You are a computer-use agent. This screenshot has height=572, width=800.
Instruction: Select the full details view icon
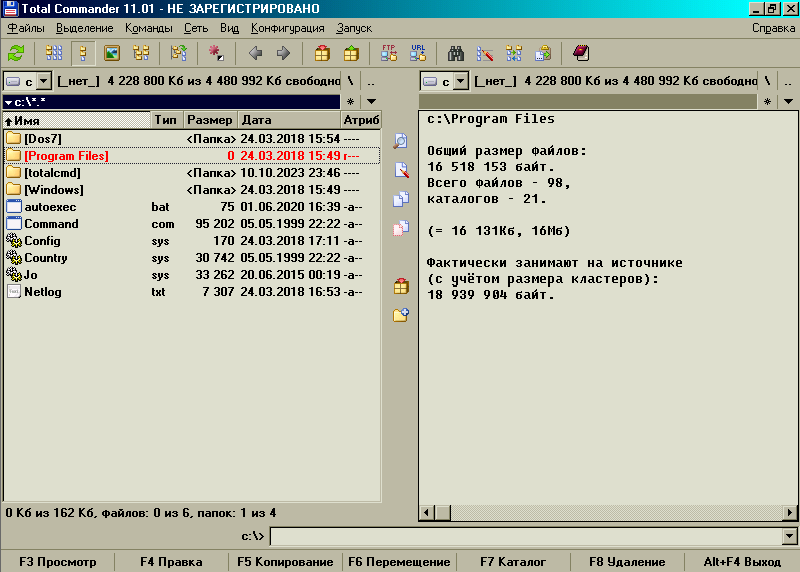coord(83,53)
